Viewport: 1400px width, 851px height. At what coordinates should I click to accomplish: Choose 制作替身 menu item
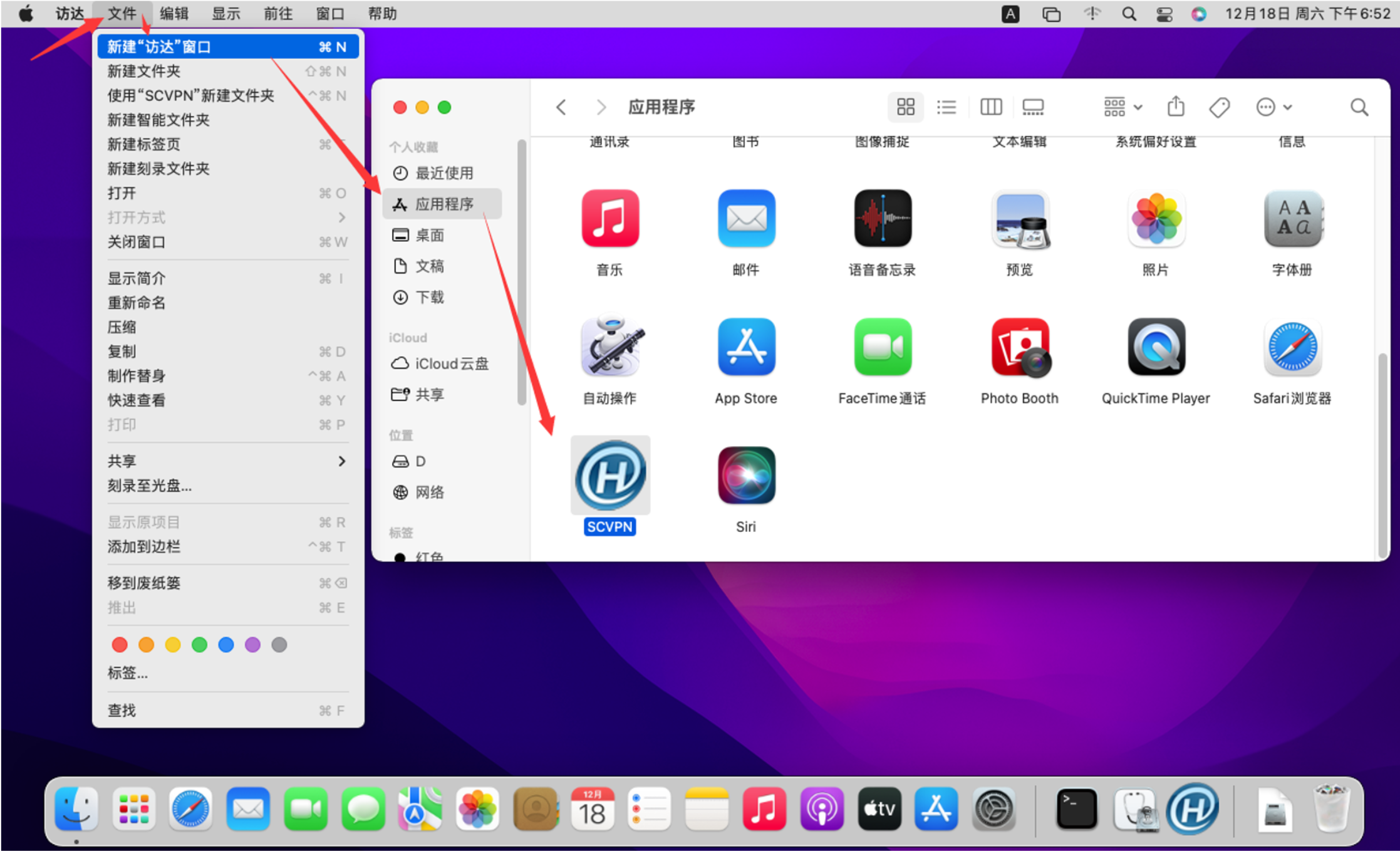(227, 376)
